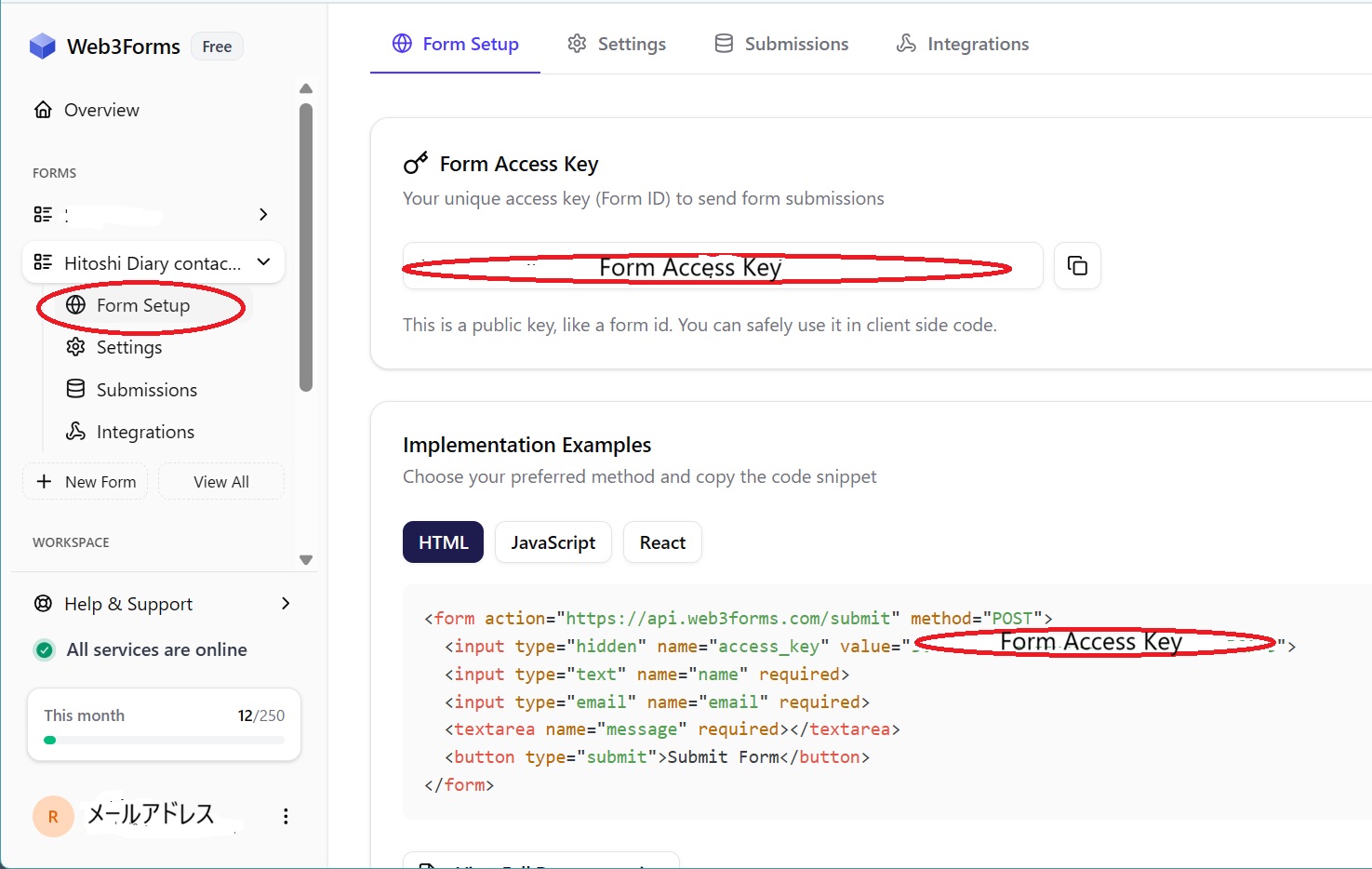Click the Overview home icon

click(43, 110)
